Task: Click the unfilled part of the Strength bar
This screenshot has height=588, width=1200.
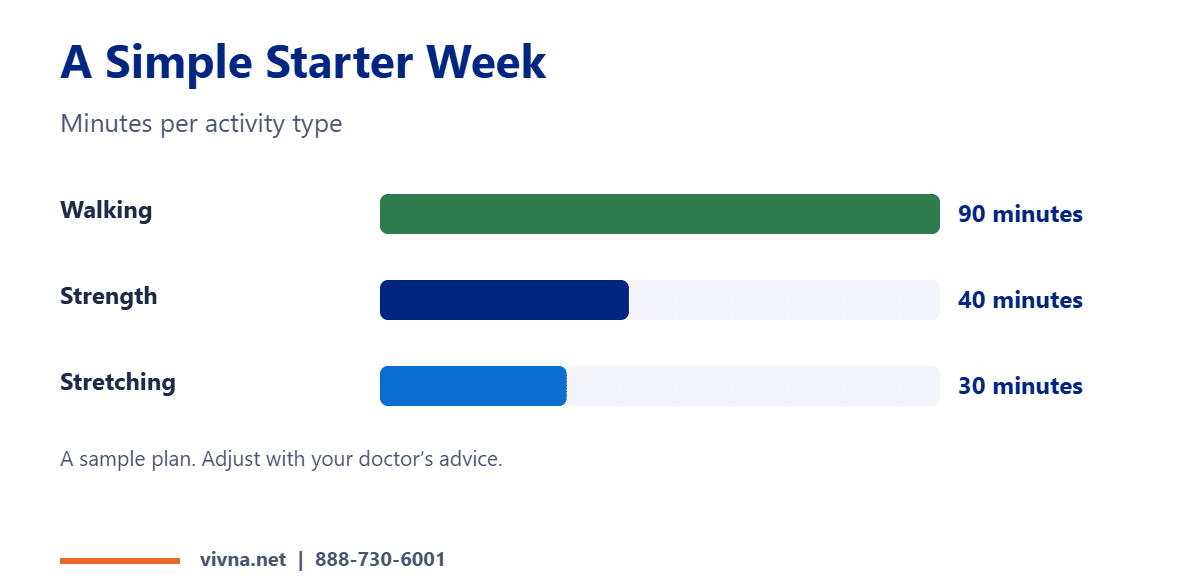Action: click(784, 300)
